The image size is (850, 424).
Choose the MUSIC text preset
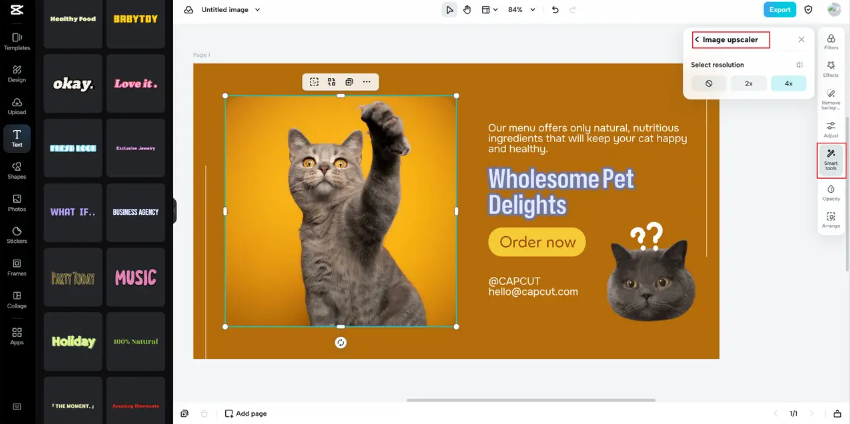[136, 277]
